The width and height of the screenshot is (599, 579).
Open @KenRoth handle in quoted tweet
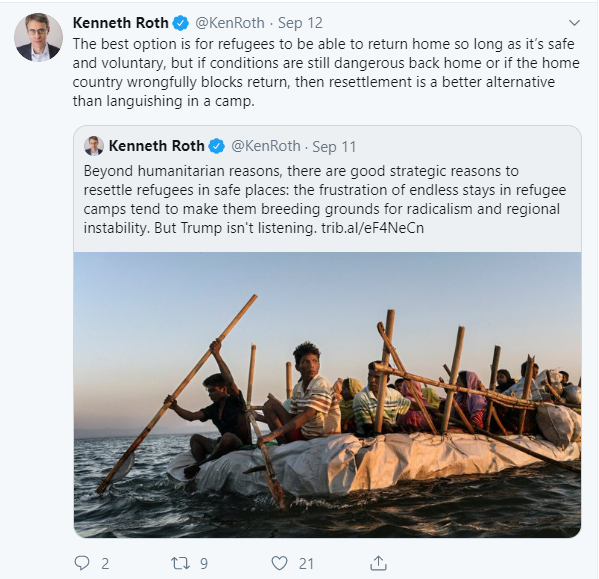tap(266, 146)
